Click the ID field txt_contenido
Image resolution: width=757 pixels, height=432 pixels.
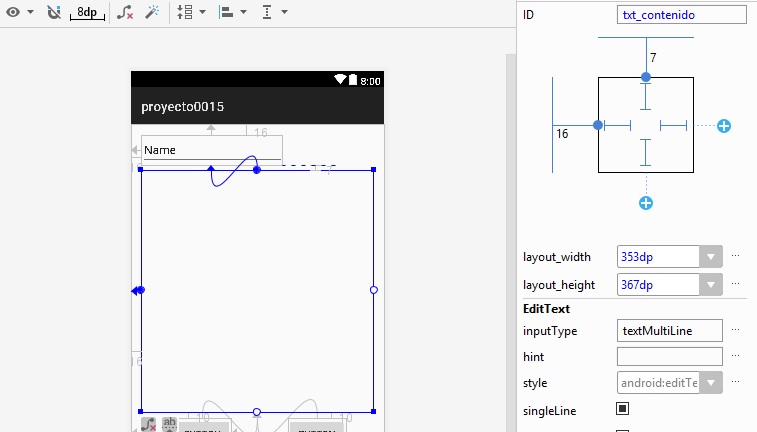[x=682, y=15]
